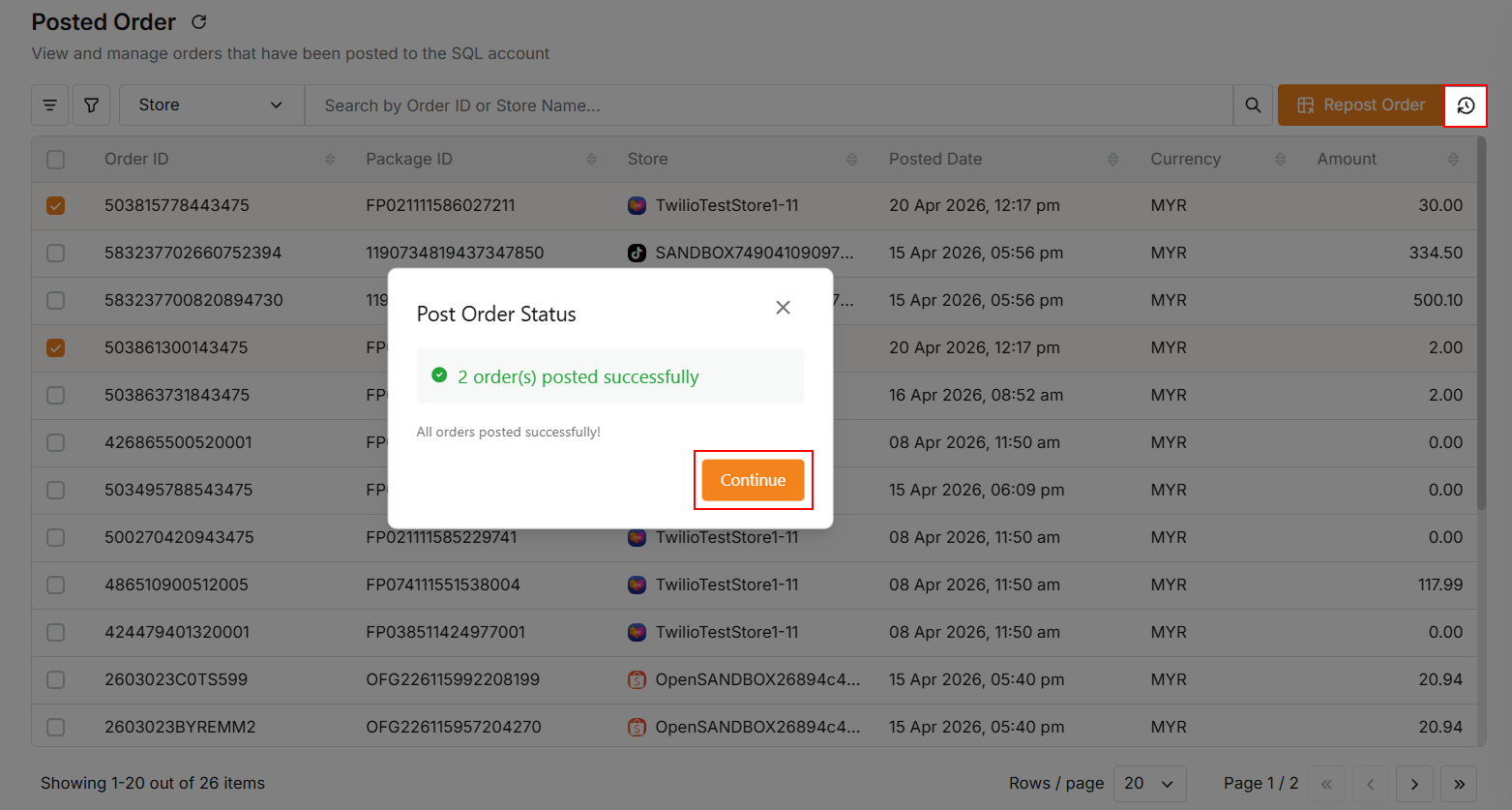Open the history clock icon button
This screenshot has width=1512, height=810.
click(1466, 105)
